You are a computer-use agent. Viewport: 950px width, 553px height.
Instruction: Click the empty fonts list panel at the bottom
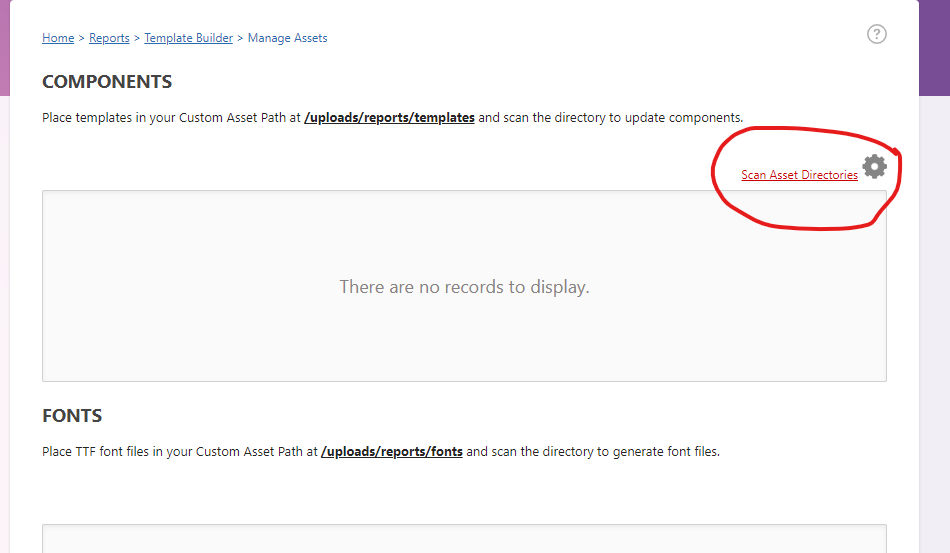[x=464, y=538]
